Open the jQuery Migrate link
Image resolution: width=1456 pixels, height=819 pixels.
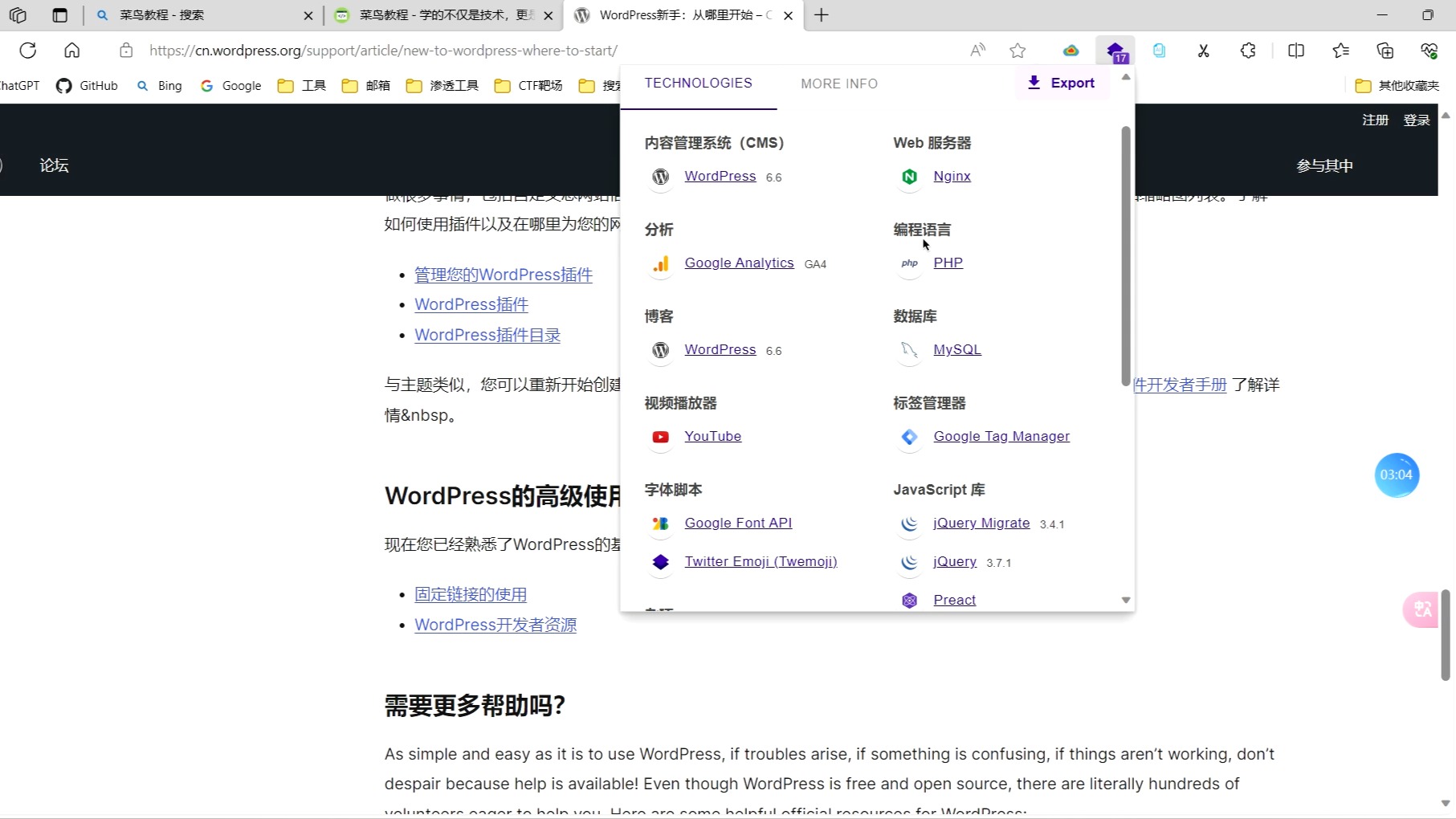point(981,523)
